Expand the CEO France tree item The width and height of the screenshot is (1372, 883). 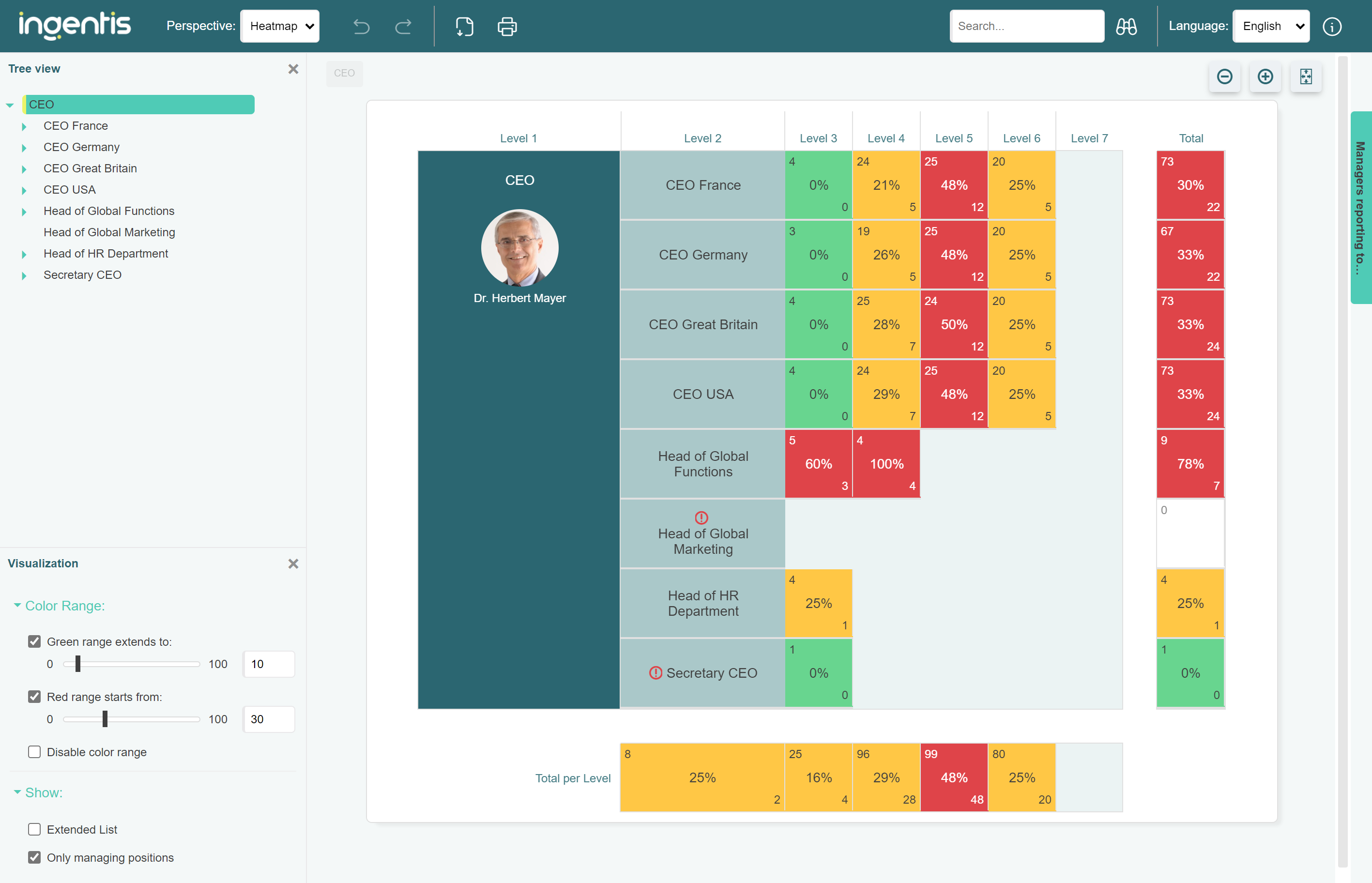tap(24, 125)
